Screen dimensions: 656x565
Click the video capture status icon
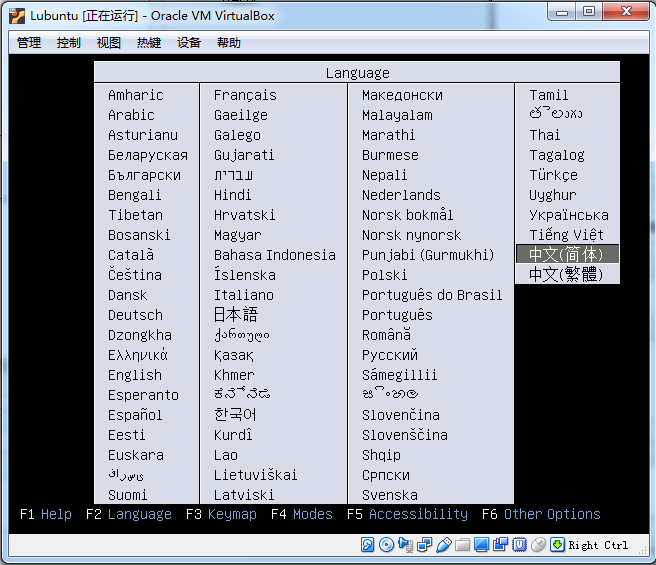click(500, 544)
